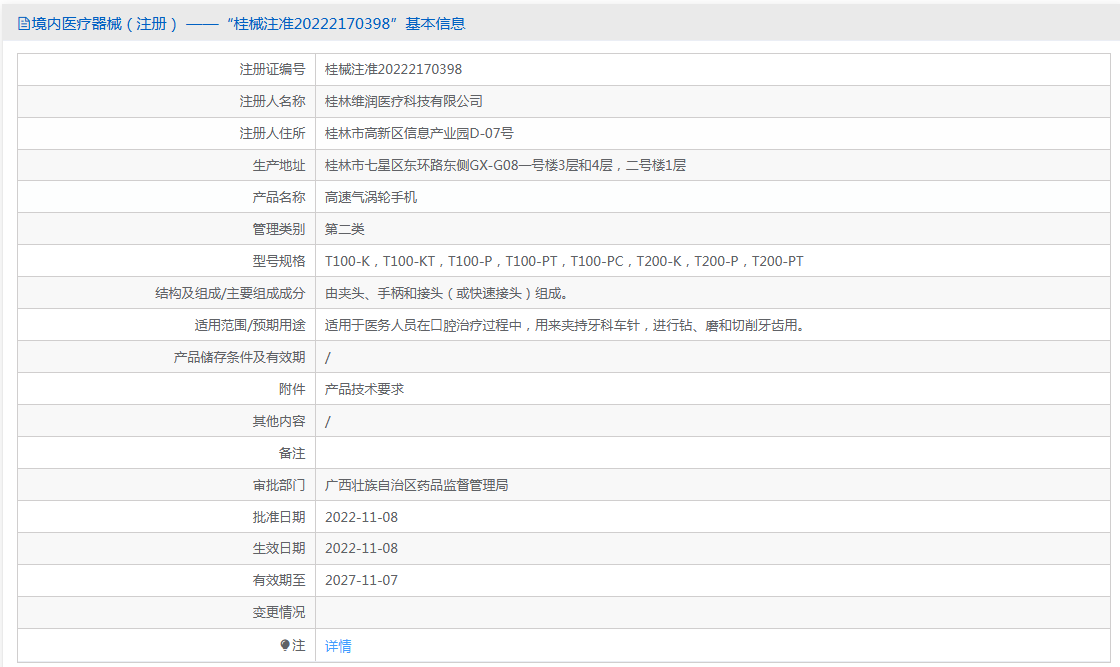
Task: Select registration number value 桂械注准20222170398
Action: click(394, 69)
